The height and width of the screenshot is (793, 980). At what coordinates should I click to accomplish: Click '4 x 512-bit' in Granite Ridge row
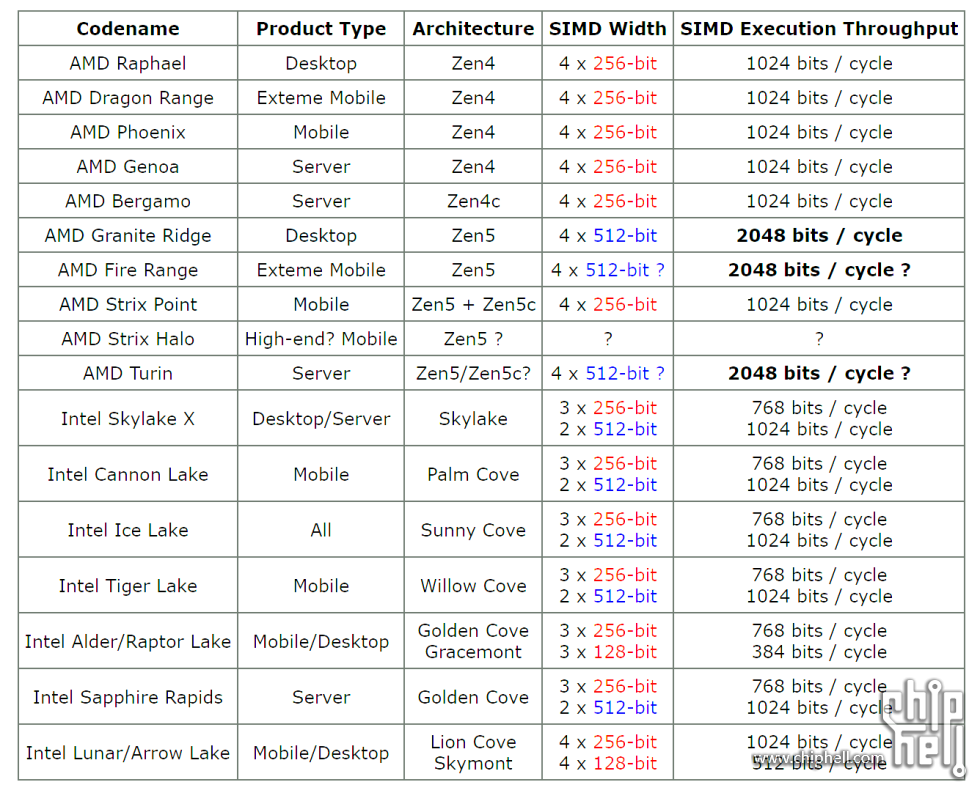click(x=608, y=235)
